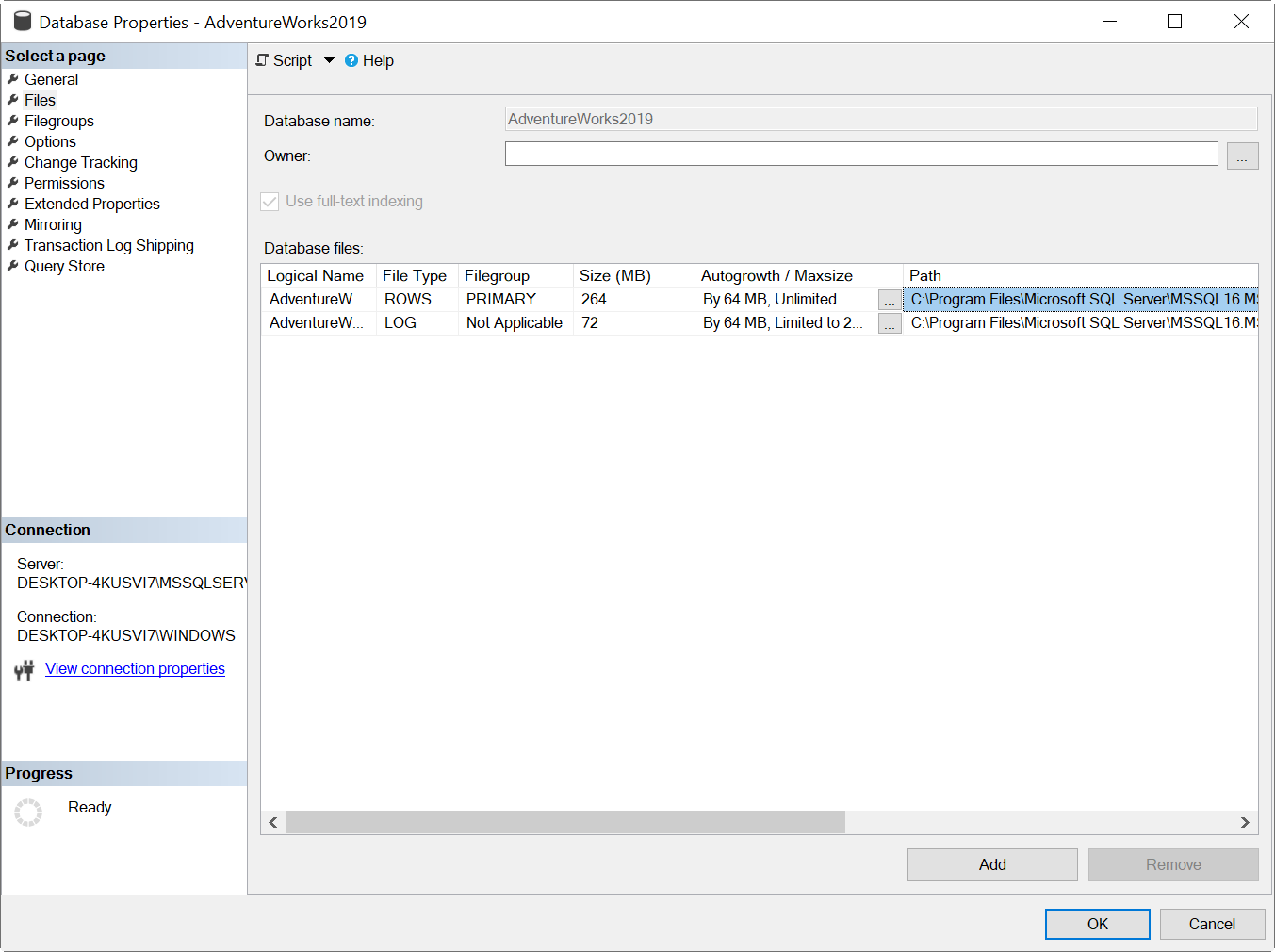The height and width of the screenshot is (952, 1275).
Task: Click the Autogrowth / Maxsize column header
Action: pyautogui.click(x=799, y=275)
